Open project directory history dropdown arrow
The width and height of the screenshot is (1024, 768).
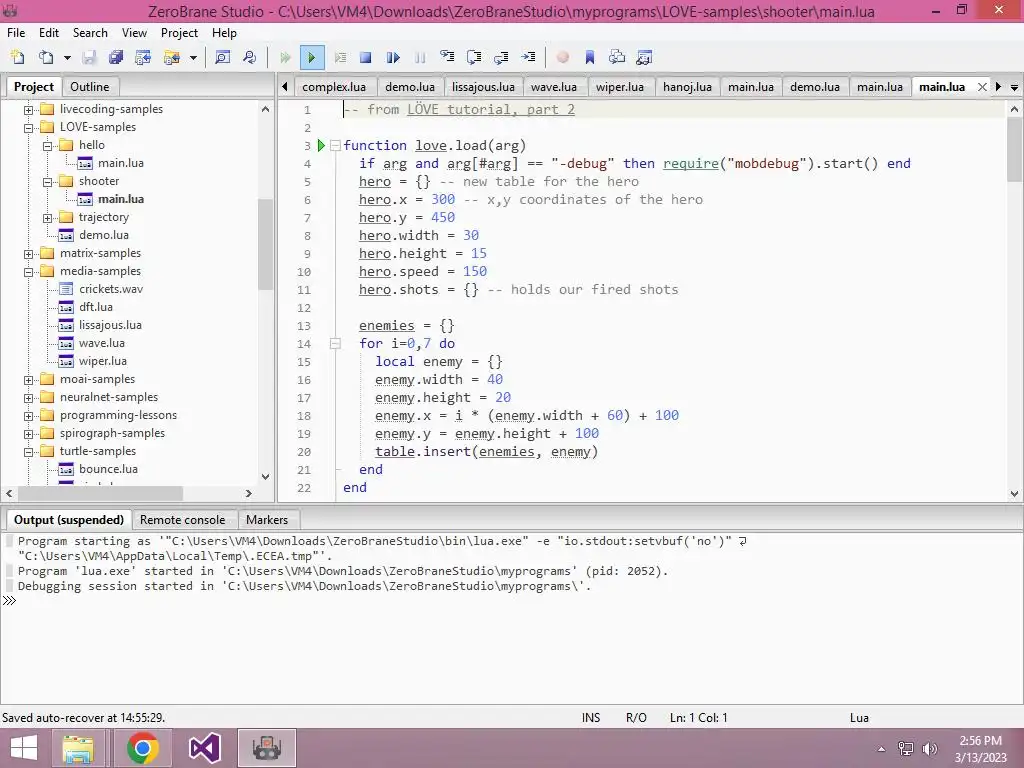[x=193, y=57]
